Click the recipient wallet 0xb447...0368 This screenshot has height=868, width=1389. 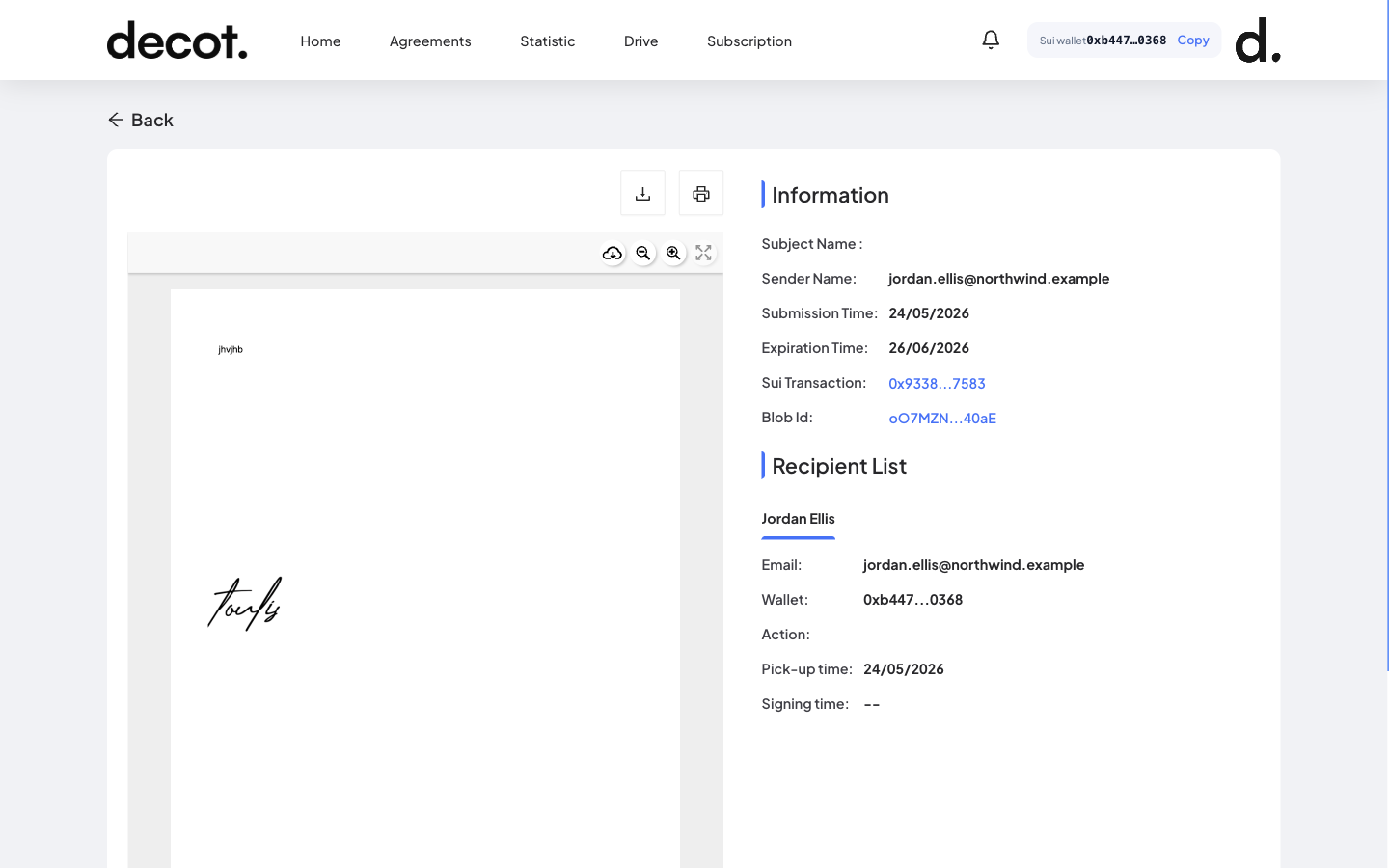(913, 600)
